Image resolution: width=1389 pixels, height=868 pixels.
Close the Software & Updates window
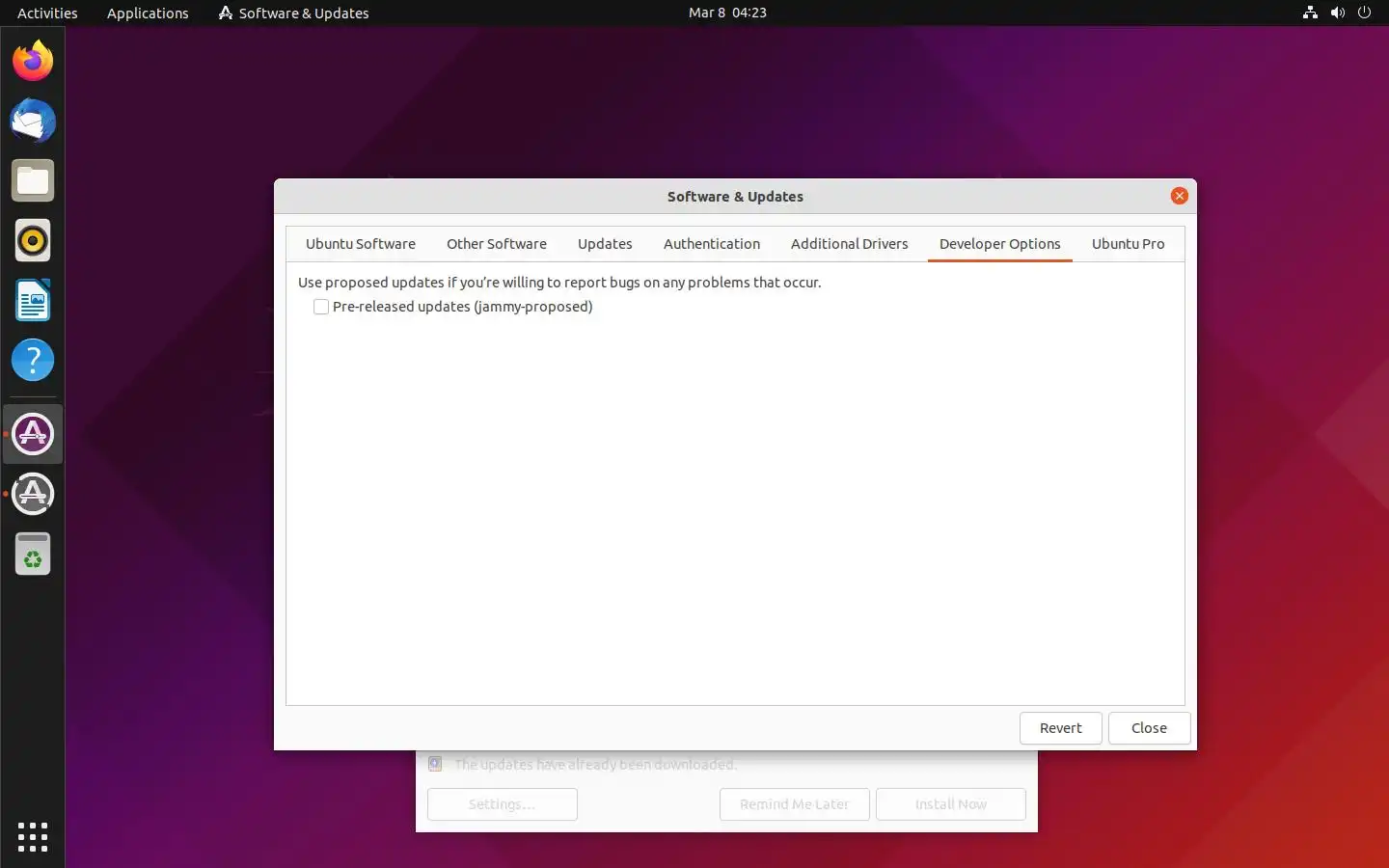(x=1179, y=196)
